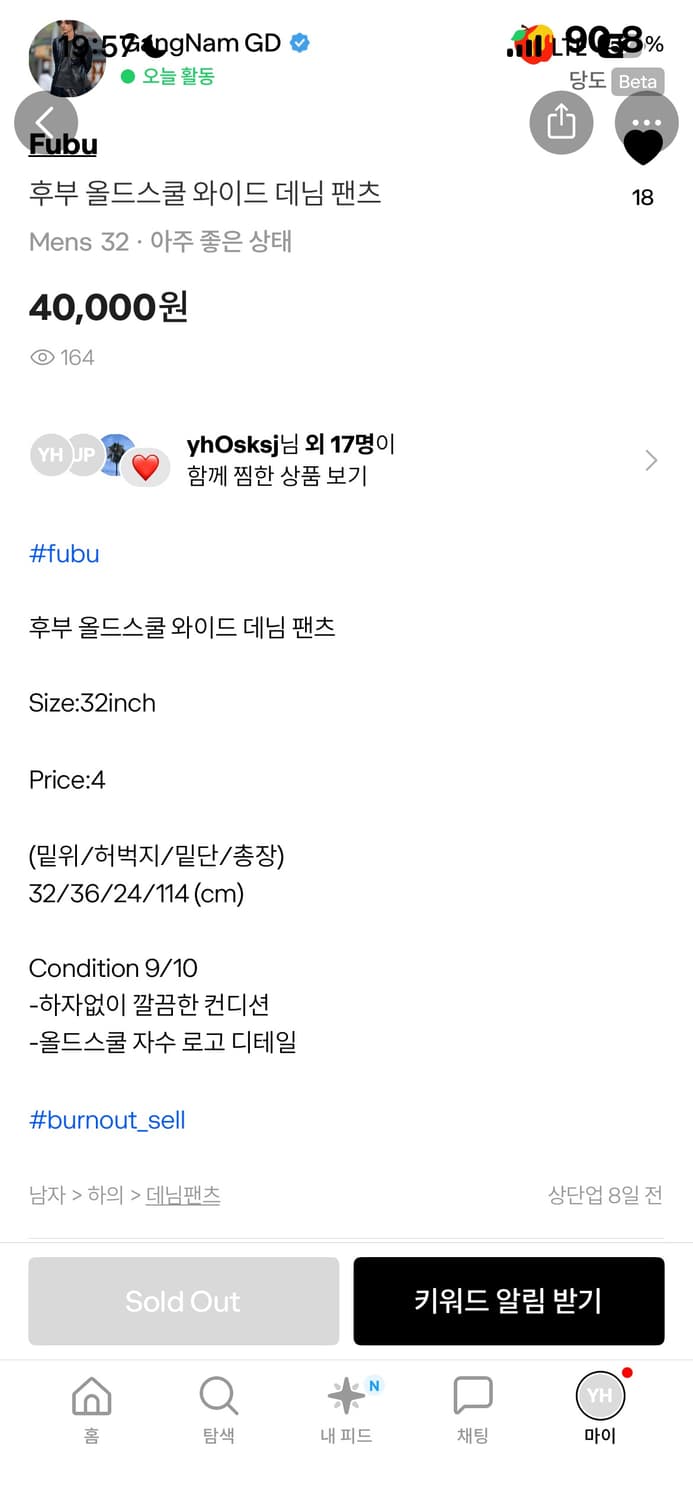Open the 채팅 chat icon

coord(471,1393)
